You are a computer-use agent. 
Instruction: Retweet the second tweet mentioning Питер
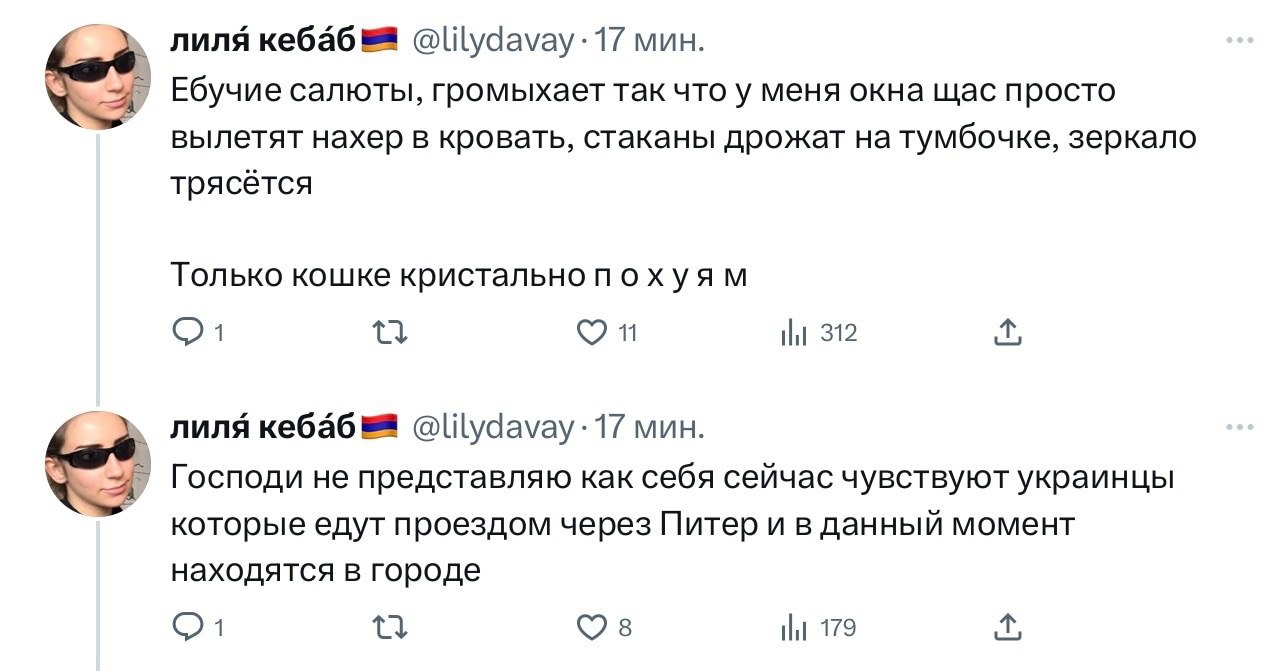click(391, 627)
